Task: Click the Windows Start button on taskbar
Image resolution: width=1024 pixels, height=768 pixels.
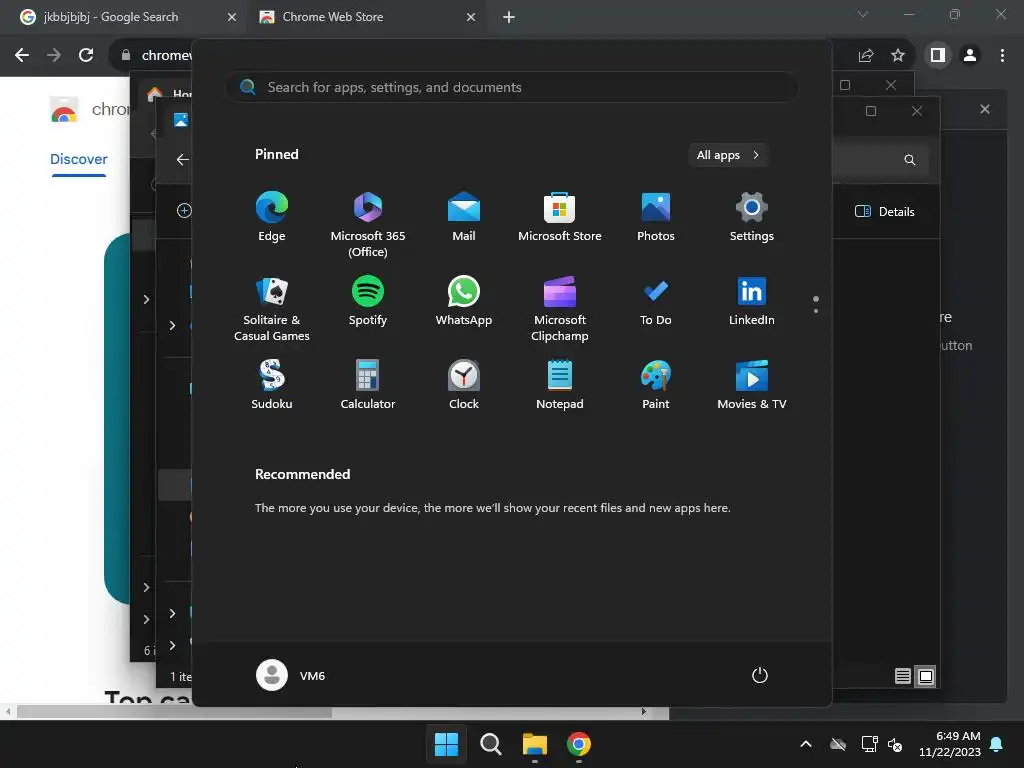Action: [x=447, y=744]
